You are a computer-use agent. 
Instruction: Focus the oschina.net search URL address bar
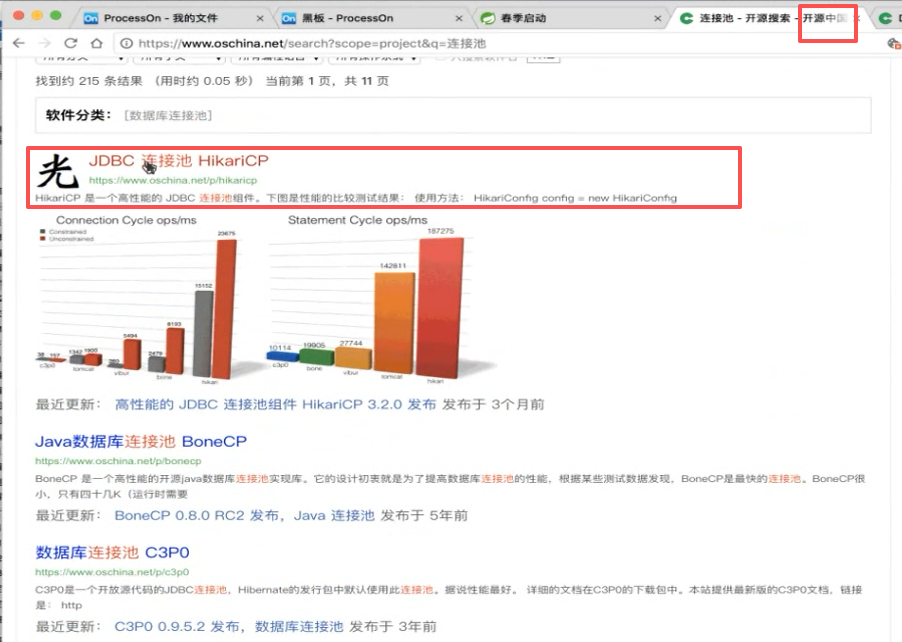[x=495, y=44]
